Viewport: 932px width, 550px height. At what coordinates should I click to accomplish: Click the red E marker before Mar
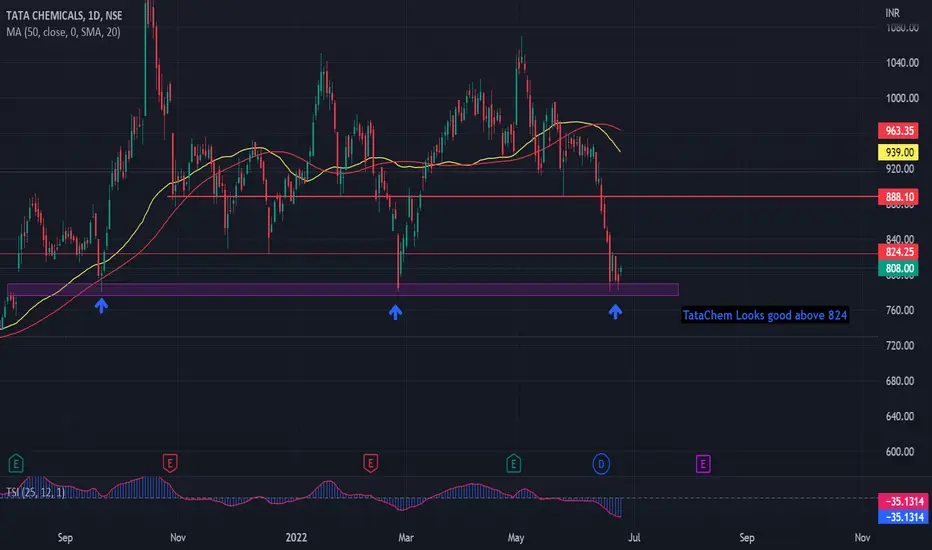pyautogui.click(x=370, y=463)
